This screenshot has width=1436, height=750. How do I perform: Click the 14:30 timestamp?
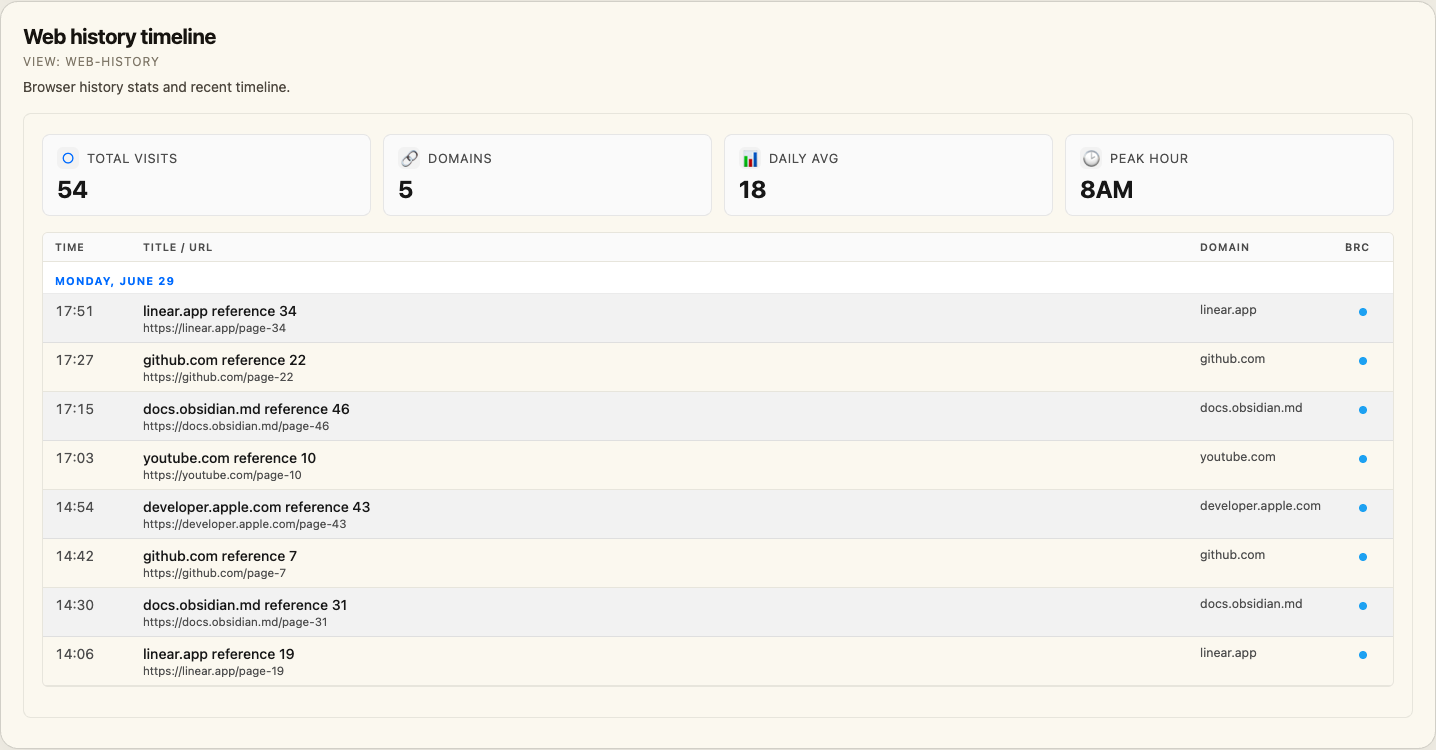pyautogui.click(x=75, y=605)
